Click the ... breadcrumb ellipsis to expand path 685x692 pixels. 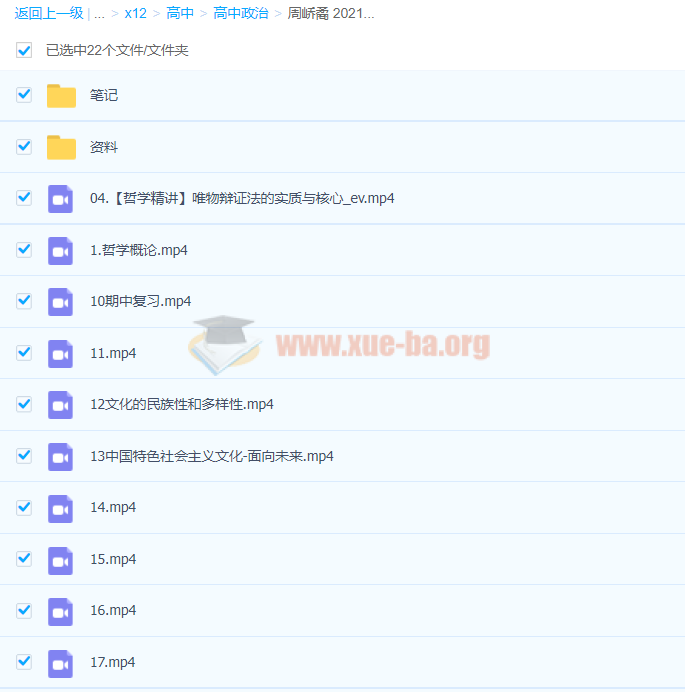pyautogui.click(x=99, y=14)
